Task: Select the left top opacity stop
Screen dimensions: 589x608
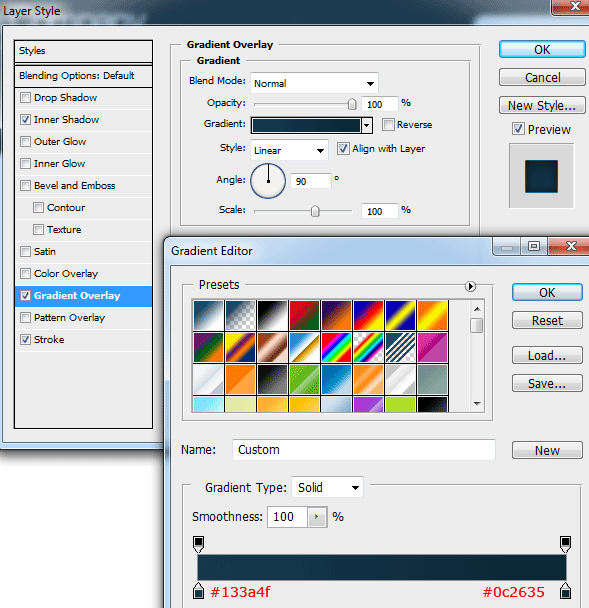Action: tap(199, 544)
